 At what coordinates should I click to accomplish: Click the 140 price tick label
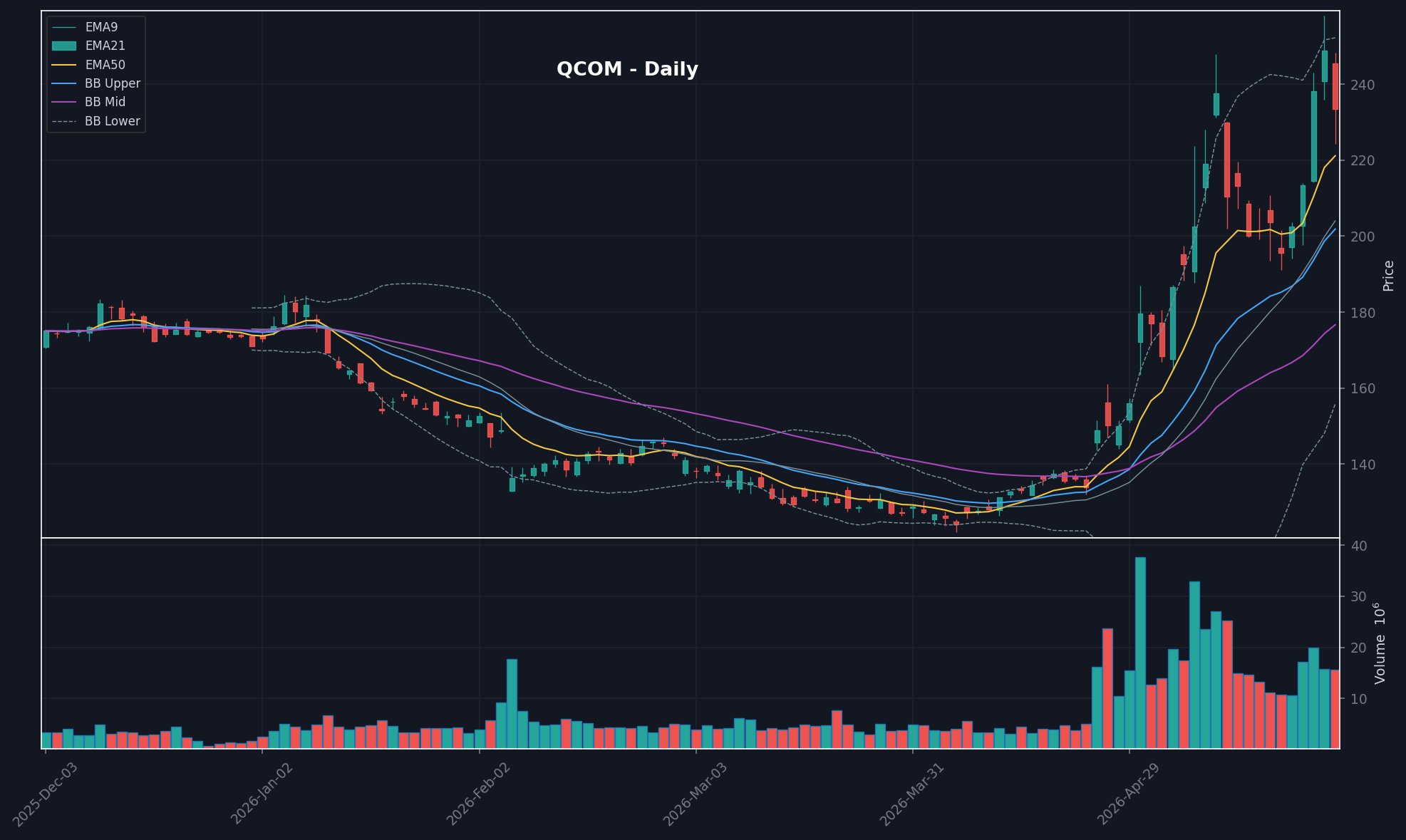point(1363,465)
